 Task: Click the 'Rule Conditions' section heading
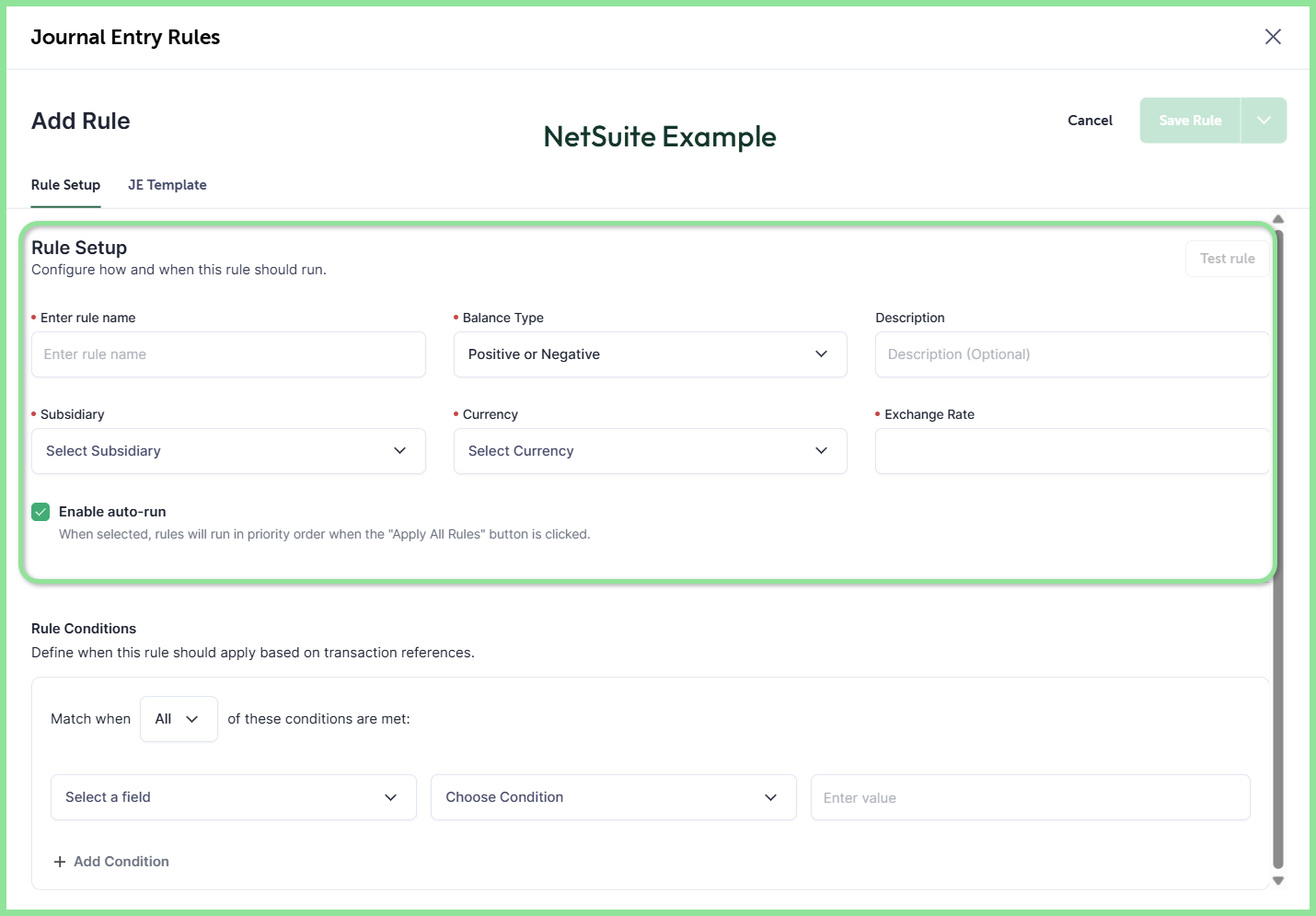84,629
